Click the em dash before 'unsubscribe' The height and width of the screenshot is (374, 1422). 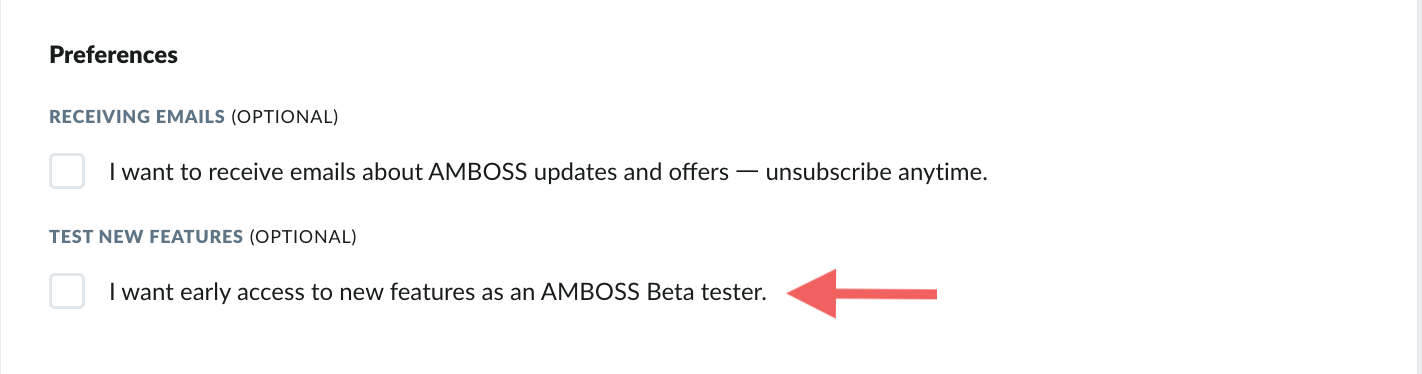click(747, 173)
